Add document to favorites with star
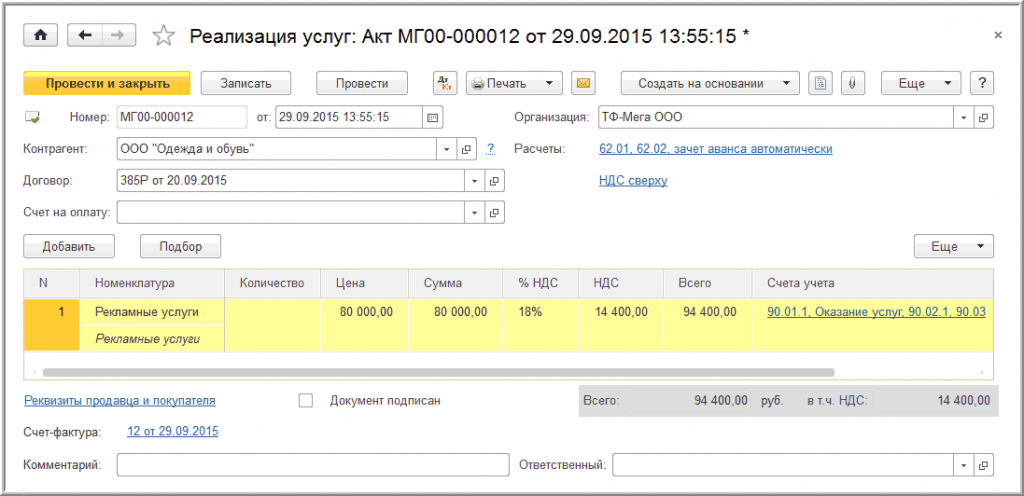Viewport: 1024px width, 496px height. (163, 36)
